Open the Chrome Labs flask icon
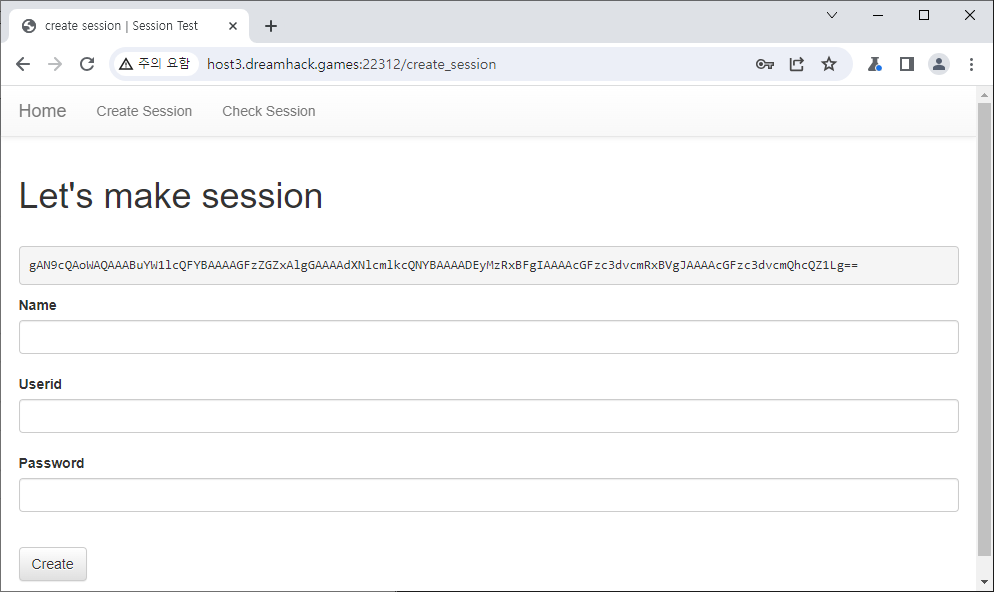Viewport: 994px width, 592px height. (x=875, y=64)
